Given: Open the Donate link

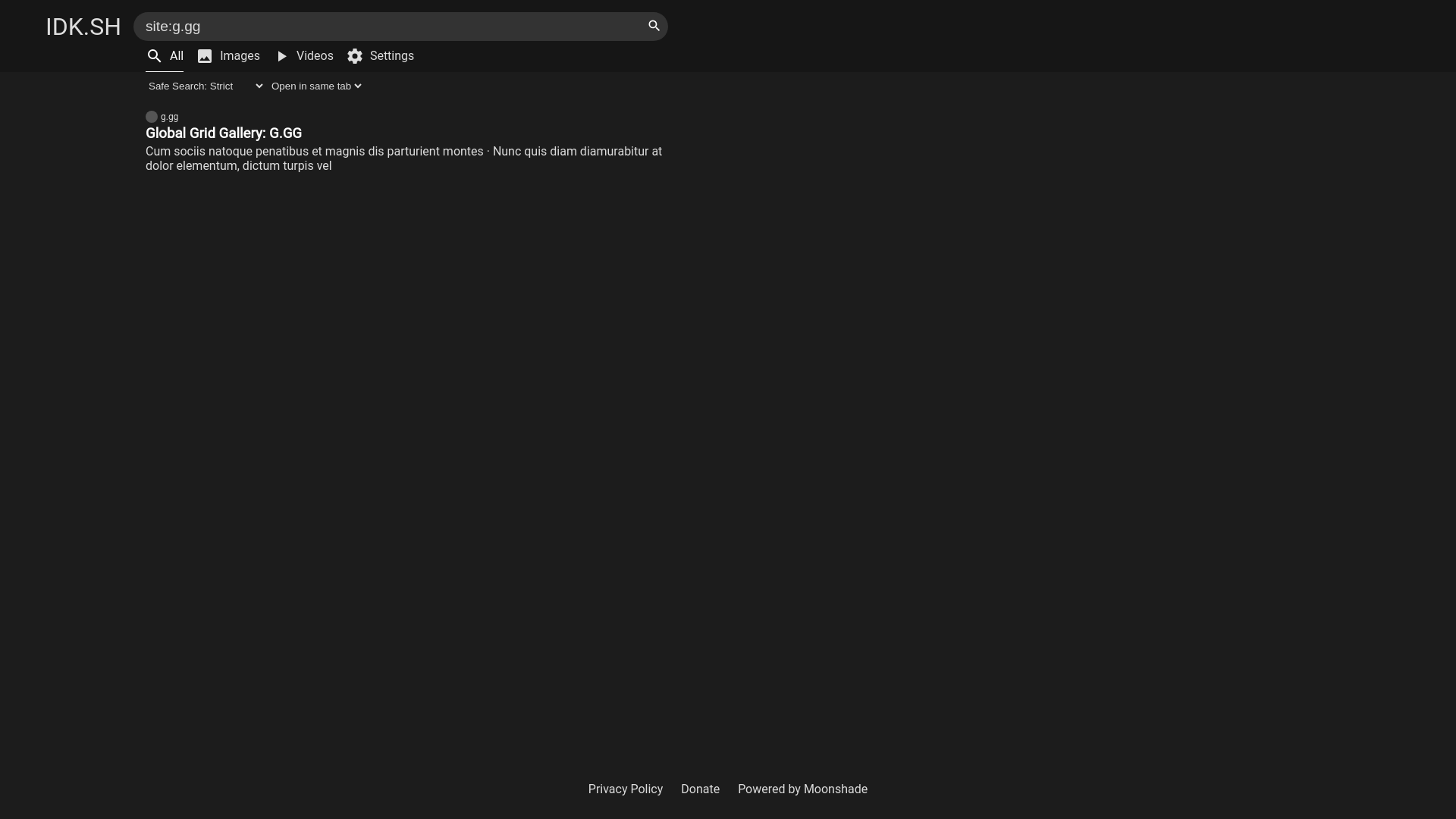Looking at the screenshot, I should click(700, 789).
